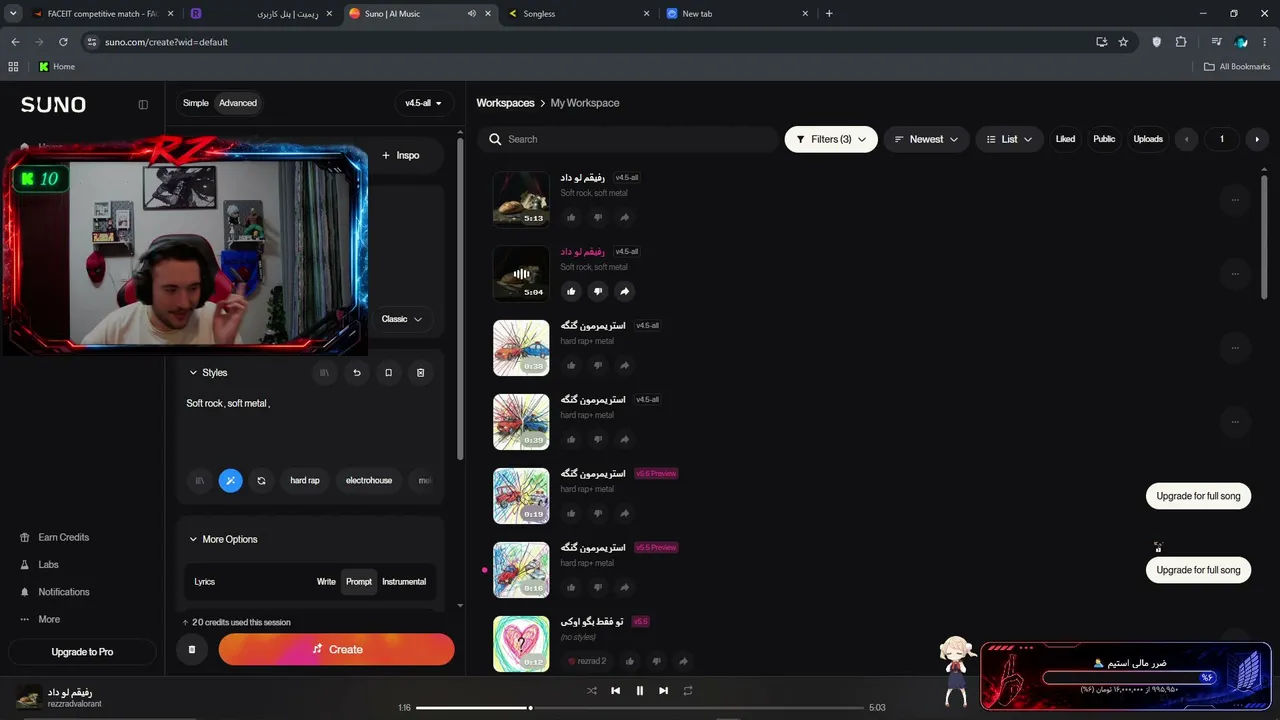Open the browser extensions puzzle icon

coord(1181,42)
